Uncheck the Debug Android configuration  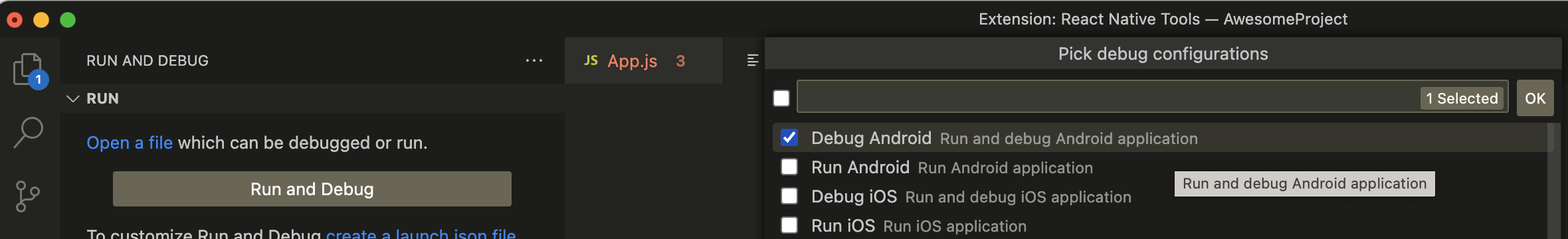pos(789,137)
